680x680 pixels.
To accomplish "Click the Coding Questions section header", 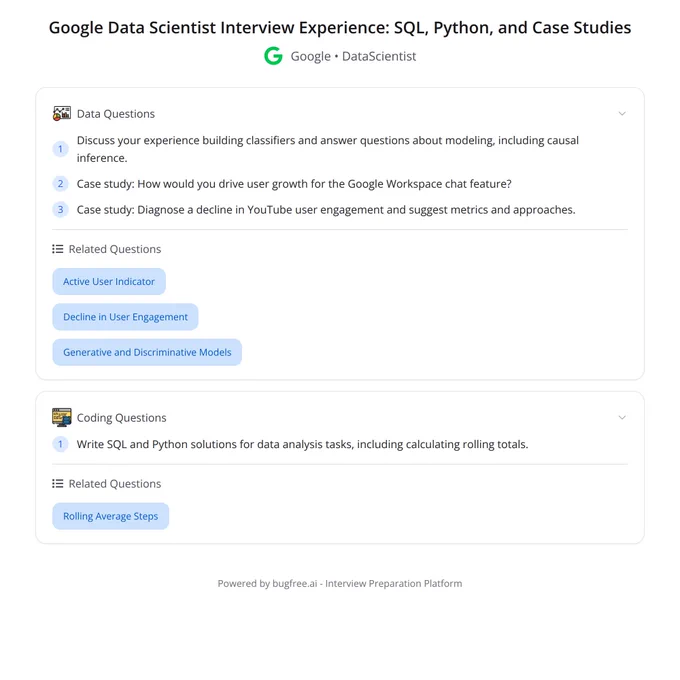I will click(340, 418).
